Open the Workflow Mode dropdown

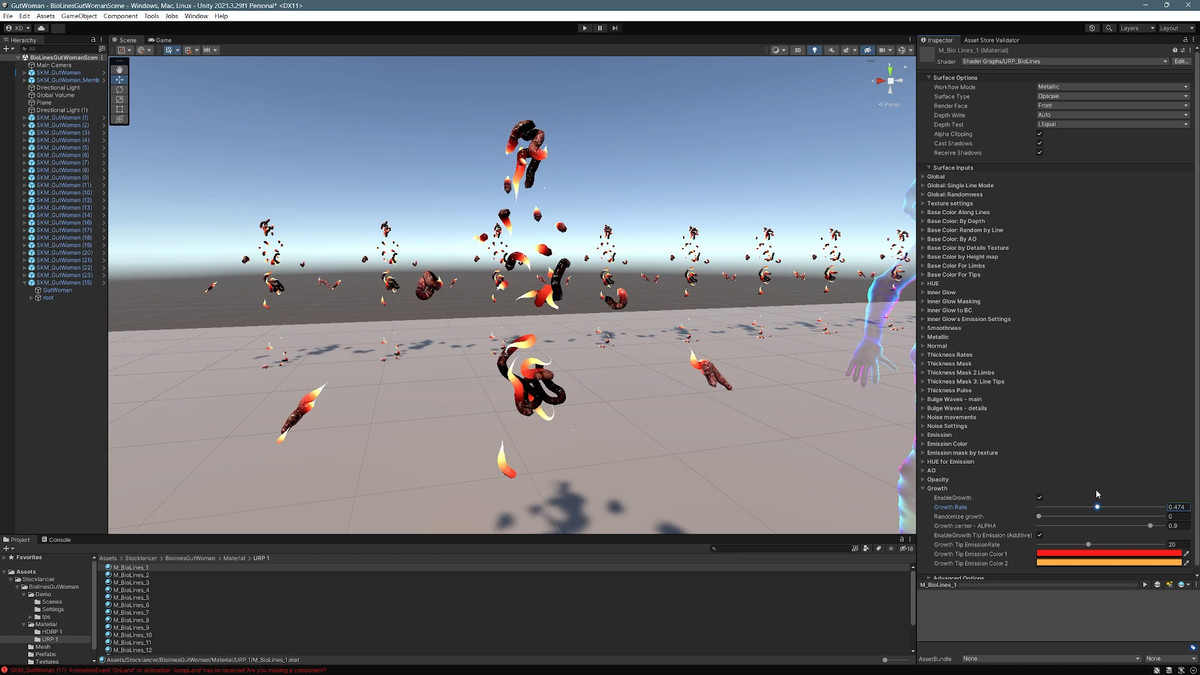[1112, 87]
